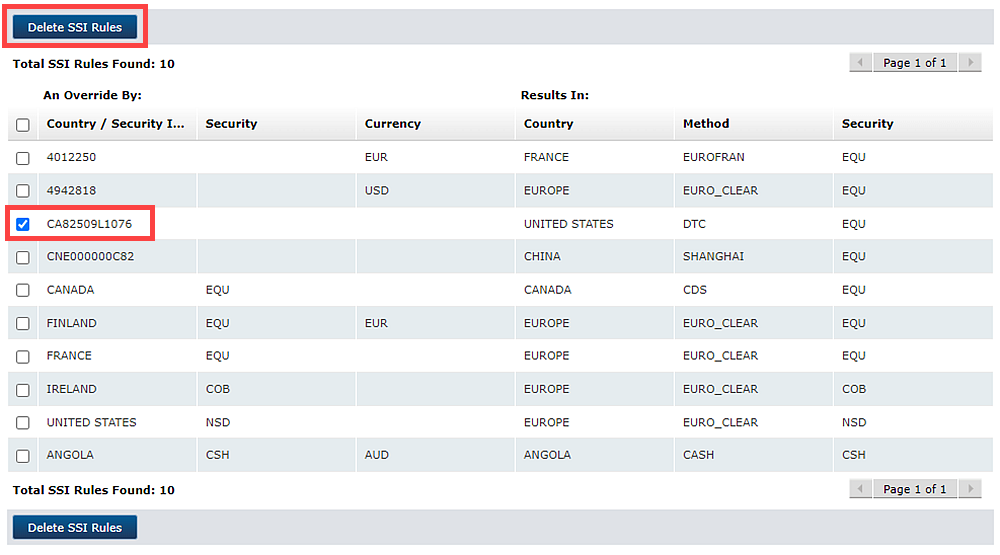Select the ANGOLA rule checkbox

tap(23, 456)
